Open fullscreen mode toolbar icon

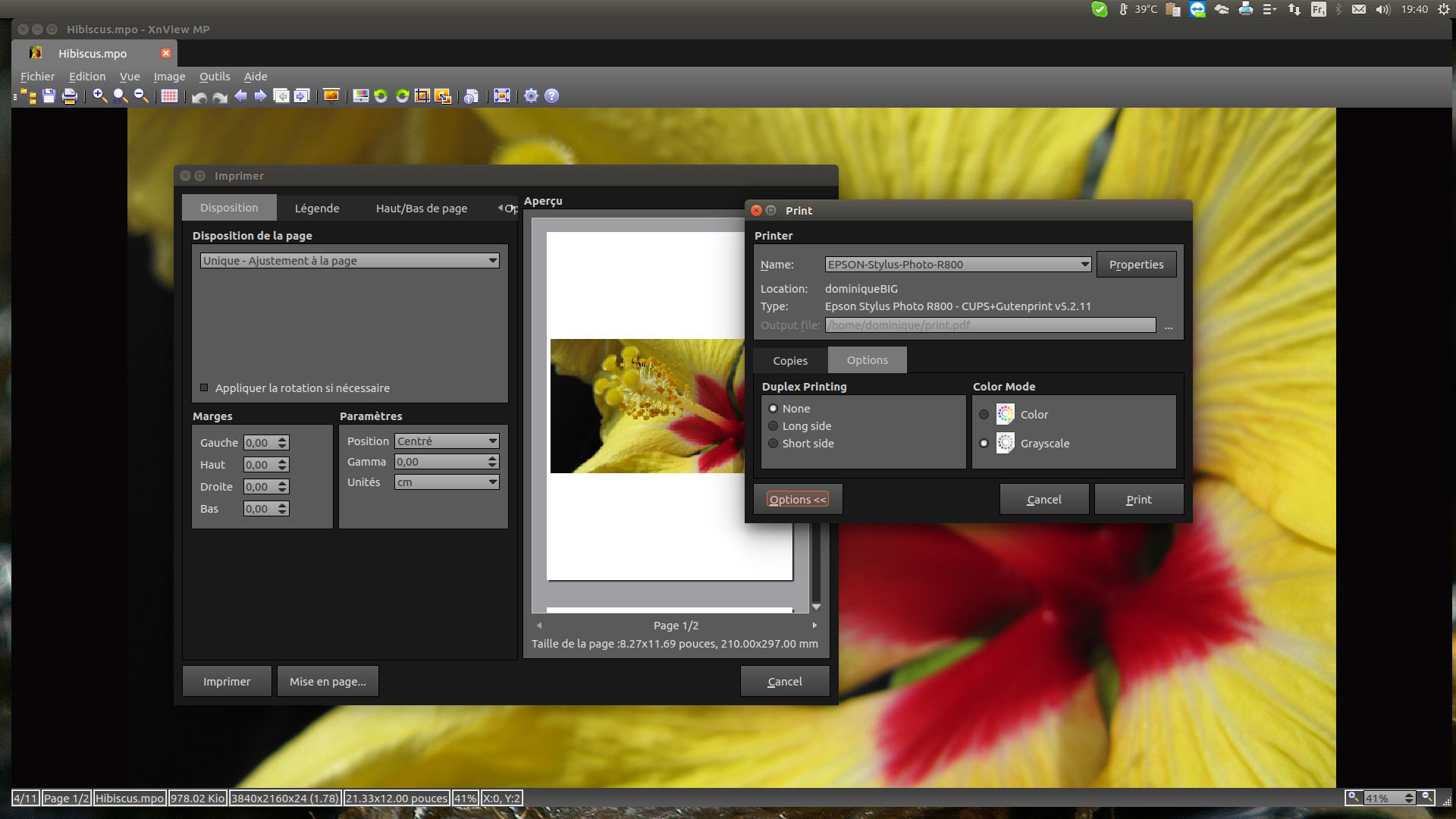[x=501, y=96]
